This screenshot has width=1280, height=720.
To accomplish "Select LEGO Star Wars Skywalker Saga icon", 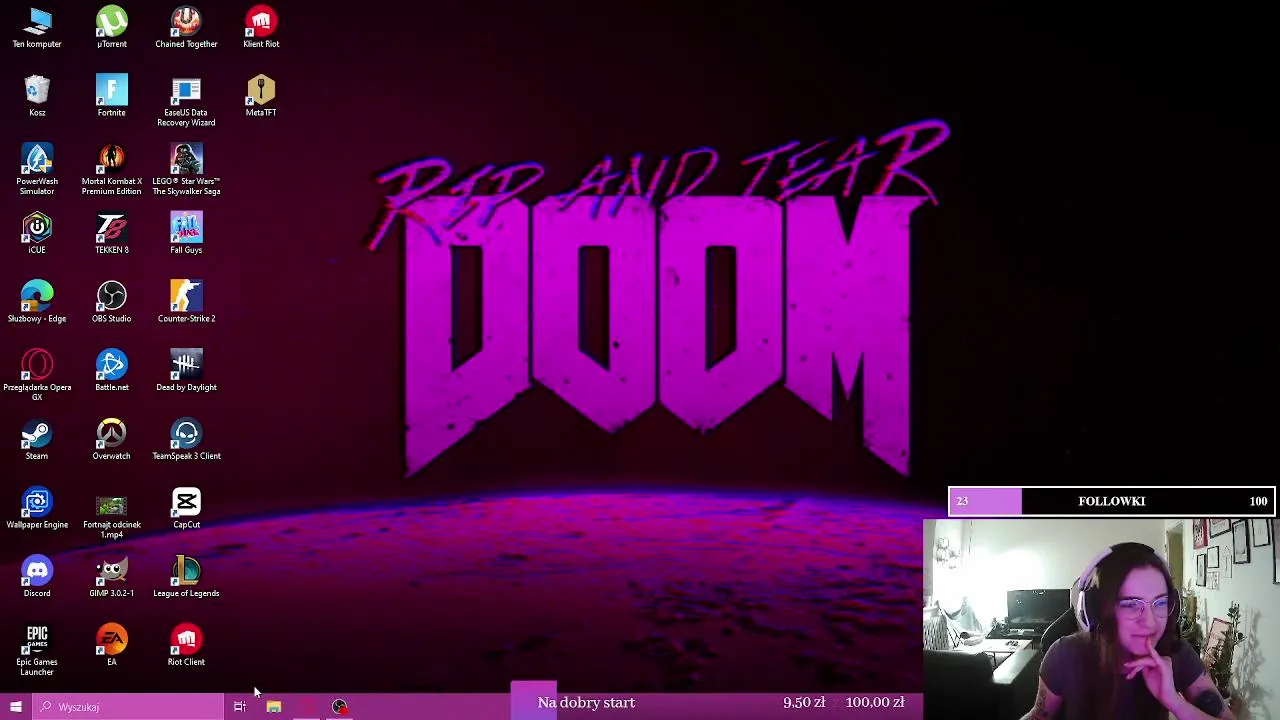I will click(x=186, y=169).
